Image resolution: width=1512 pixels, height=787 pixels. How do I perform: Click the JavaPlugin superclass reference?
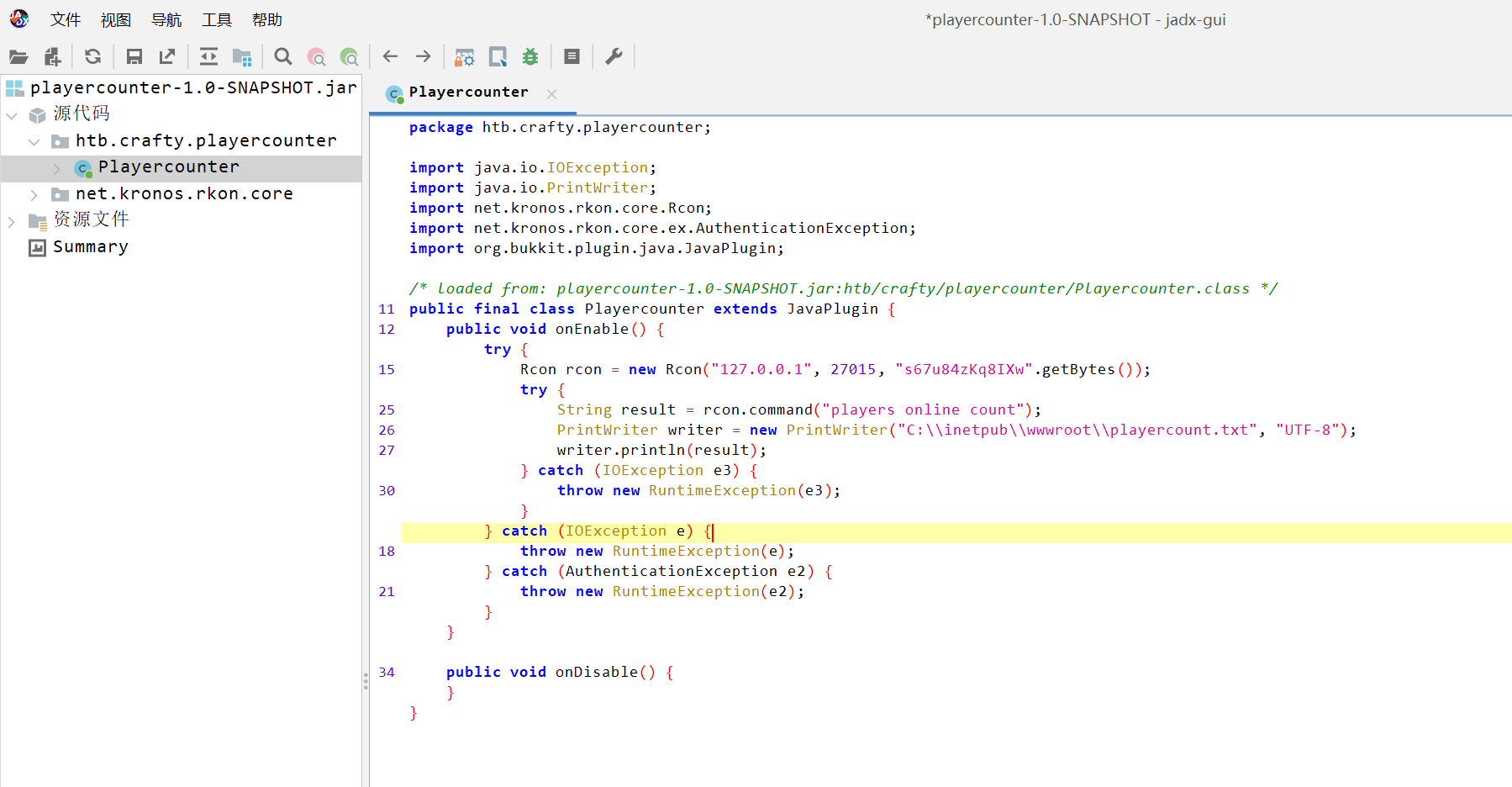(x=833, y=309)
